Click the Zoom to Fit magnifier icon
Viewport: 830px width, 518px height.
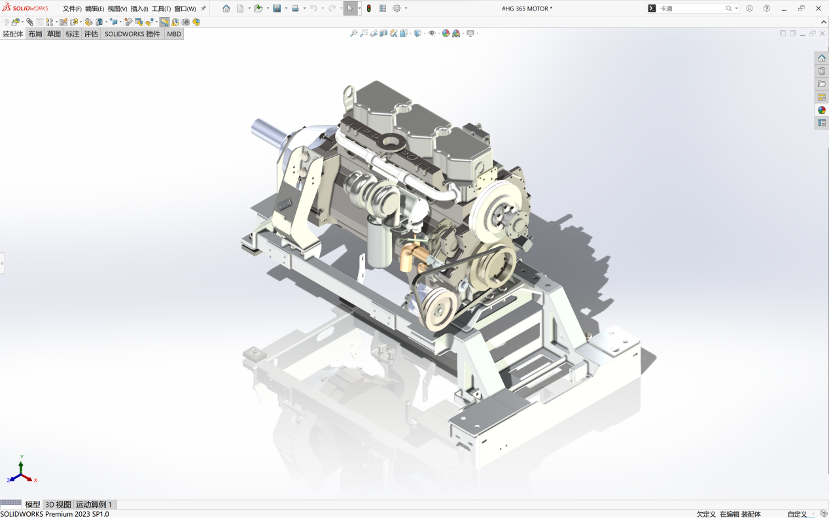point(354,33)
